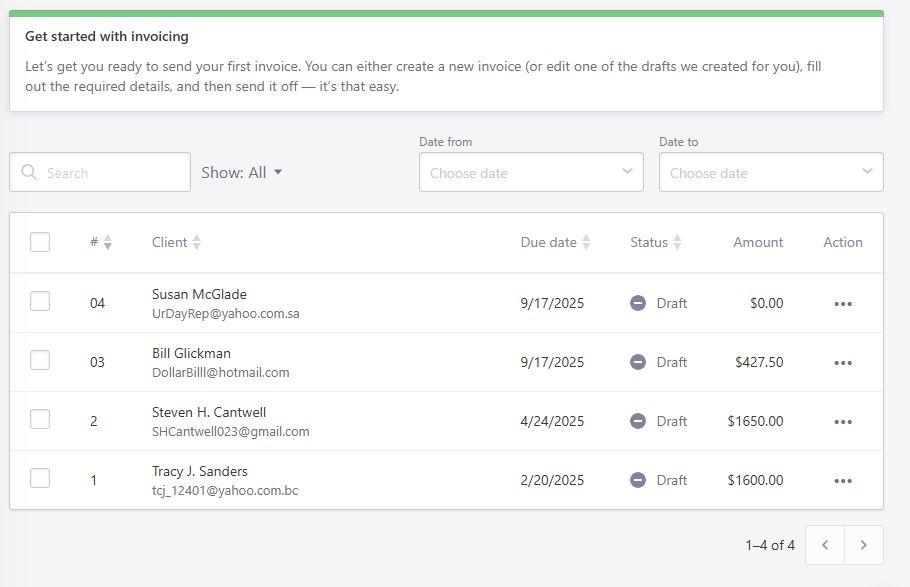This screenshot has height=587, width=910.
Task: Open the Date from picker
Action: coord(530,172)
